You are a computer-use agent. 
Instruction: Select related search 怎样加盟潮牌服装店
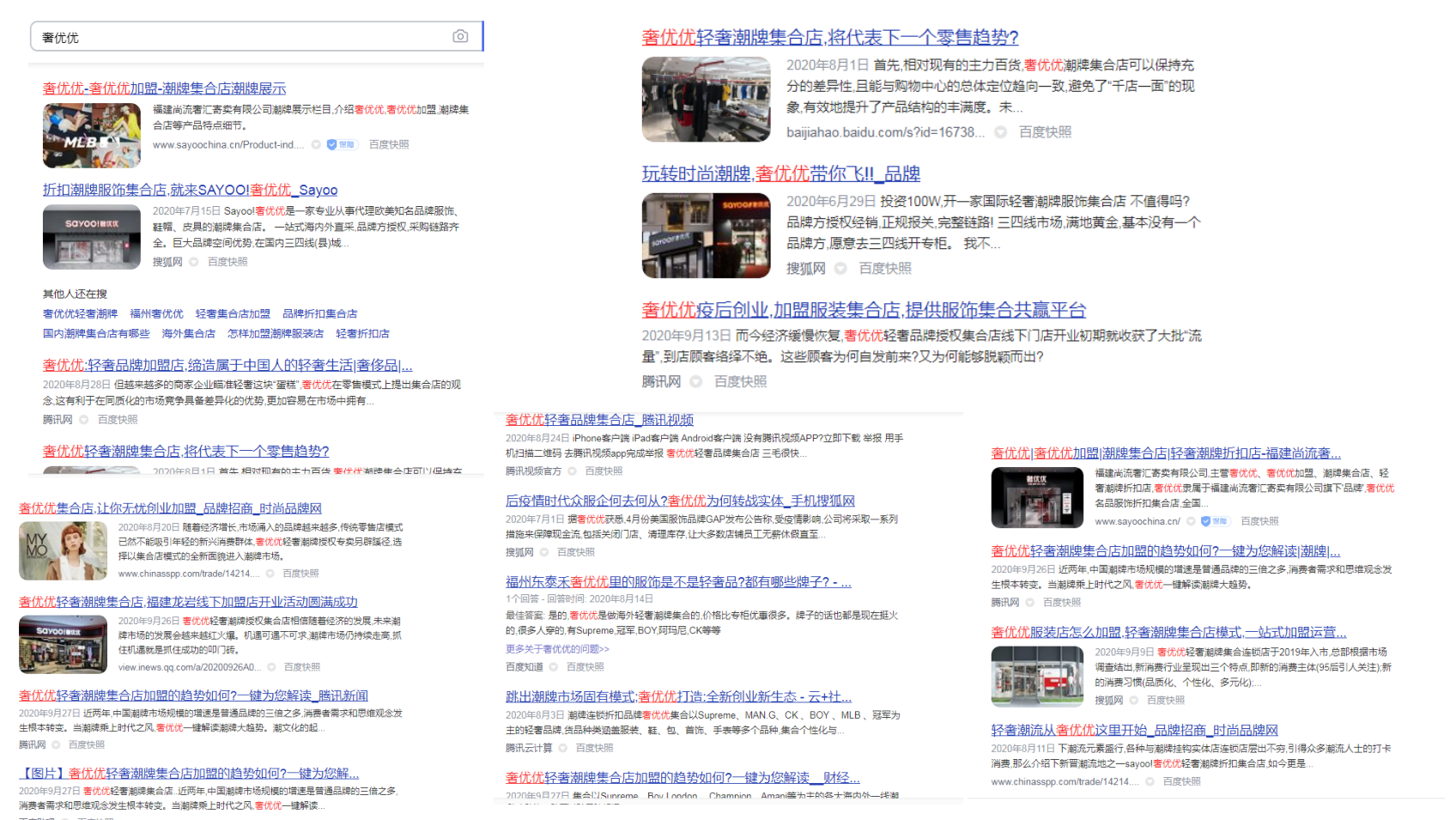[x=276, y=333]
